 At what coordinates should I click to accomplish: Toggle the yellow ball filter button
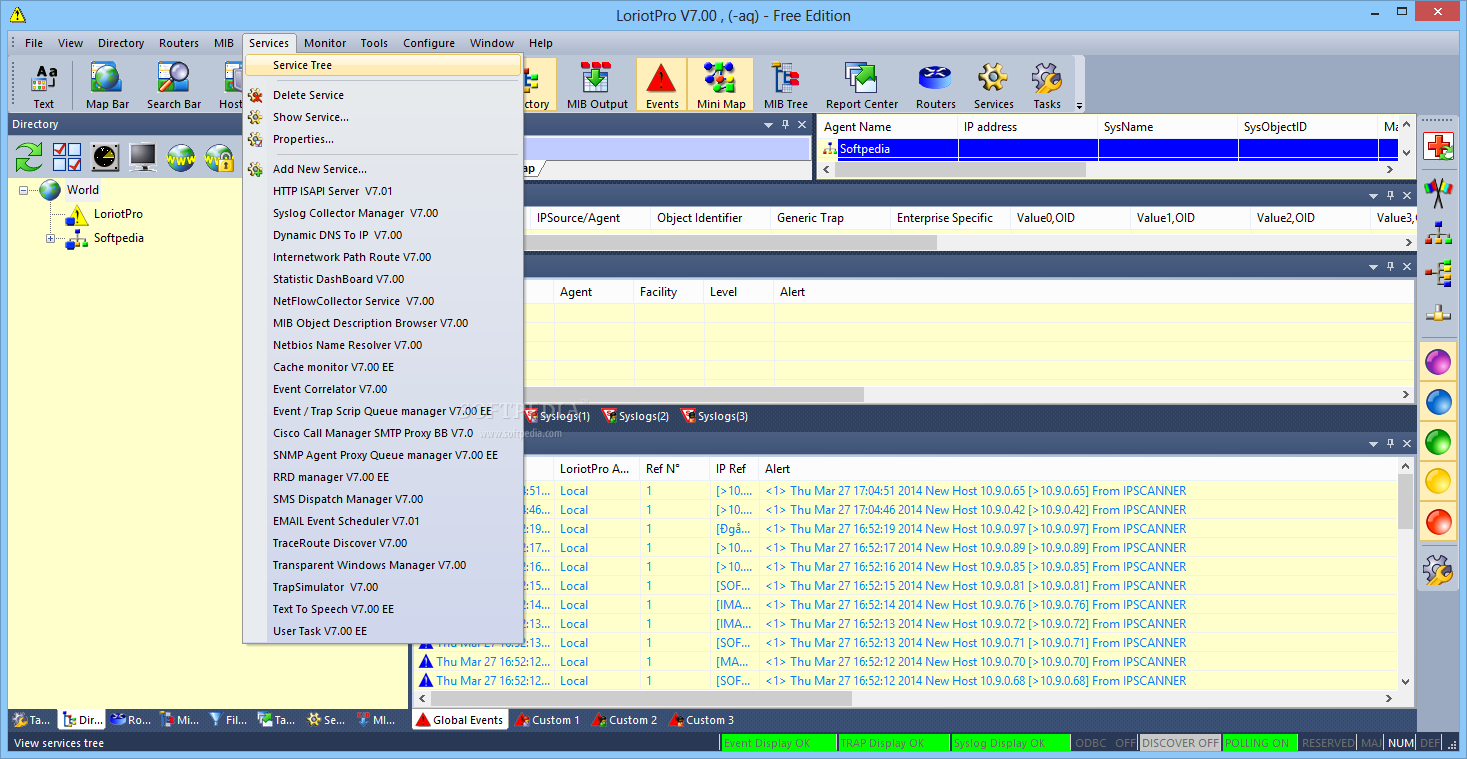pyautogui.click(x=1438, y=482)
